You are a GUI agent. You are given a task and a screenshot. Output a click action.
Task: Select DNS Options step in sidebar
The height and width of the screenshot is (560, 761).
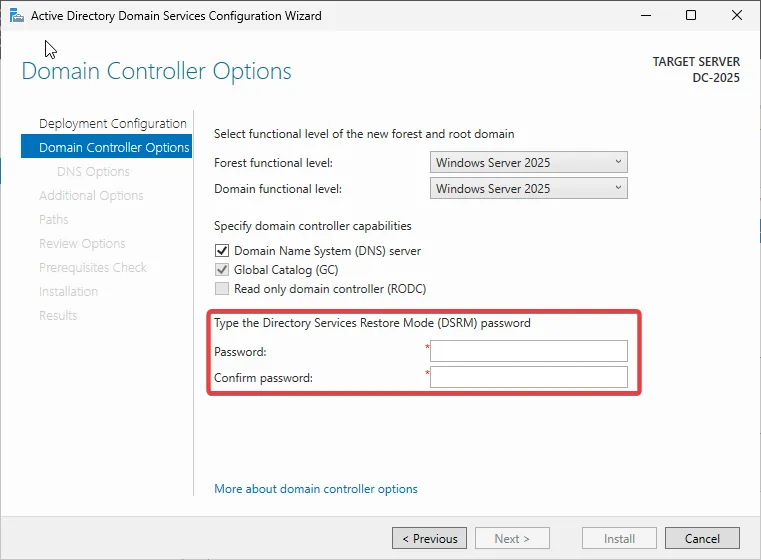93,171
